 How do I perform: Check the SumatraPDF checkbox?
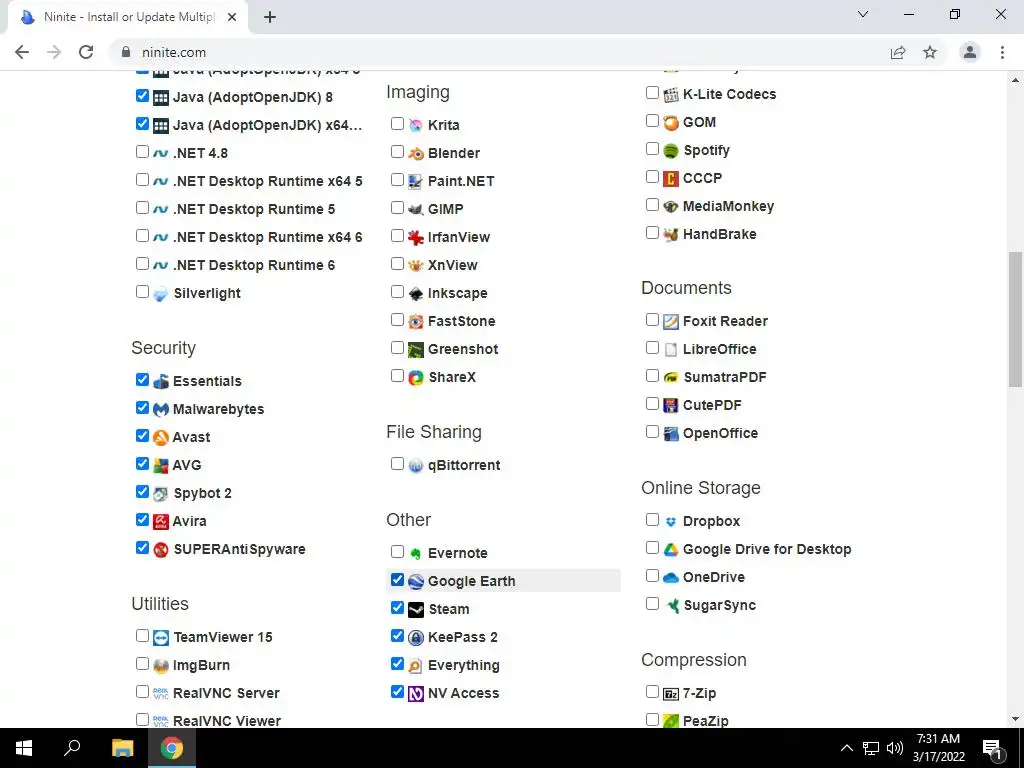pos(652,376)
